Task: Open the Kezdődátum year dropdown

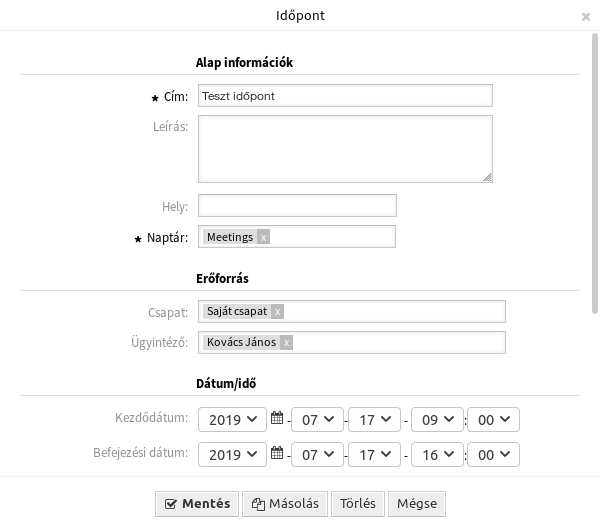Action: [x=232, y=420]
